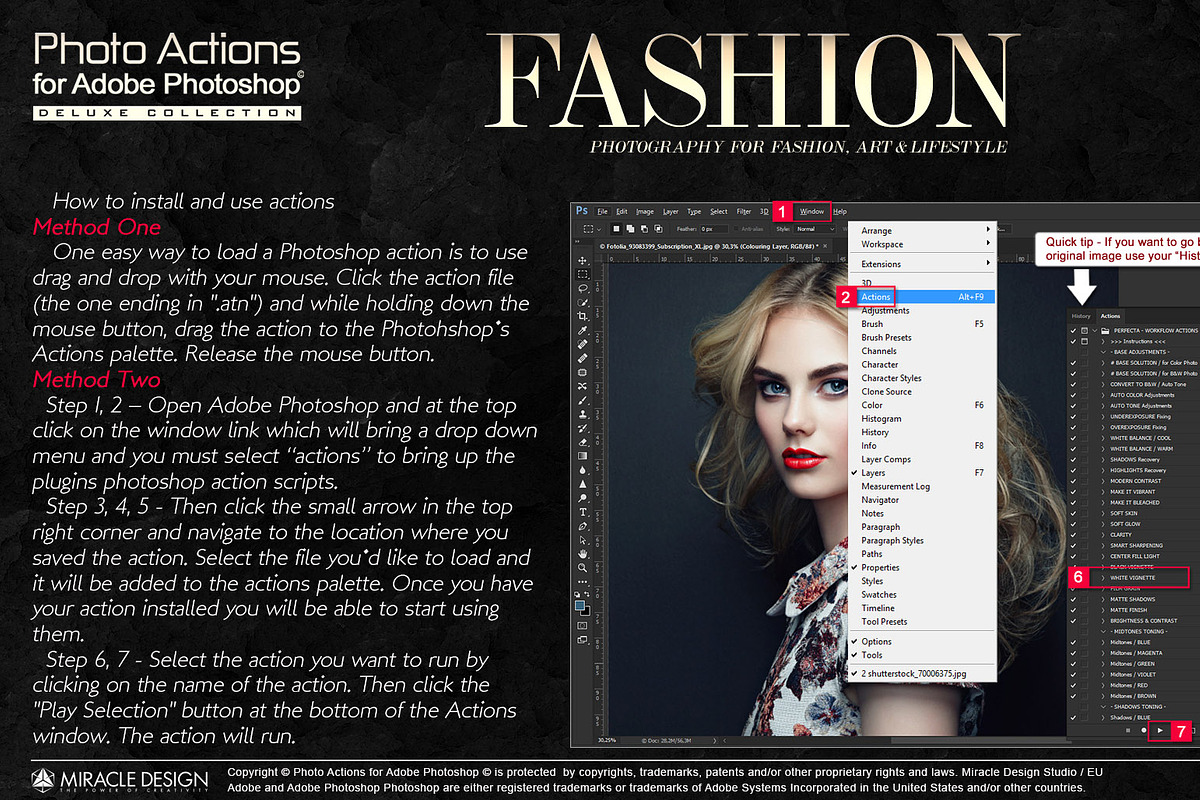Click the zoom percentage field 30.25%
The height and width of the screenshot is (800, 1200).
click(x=607, y=740)
